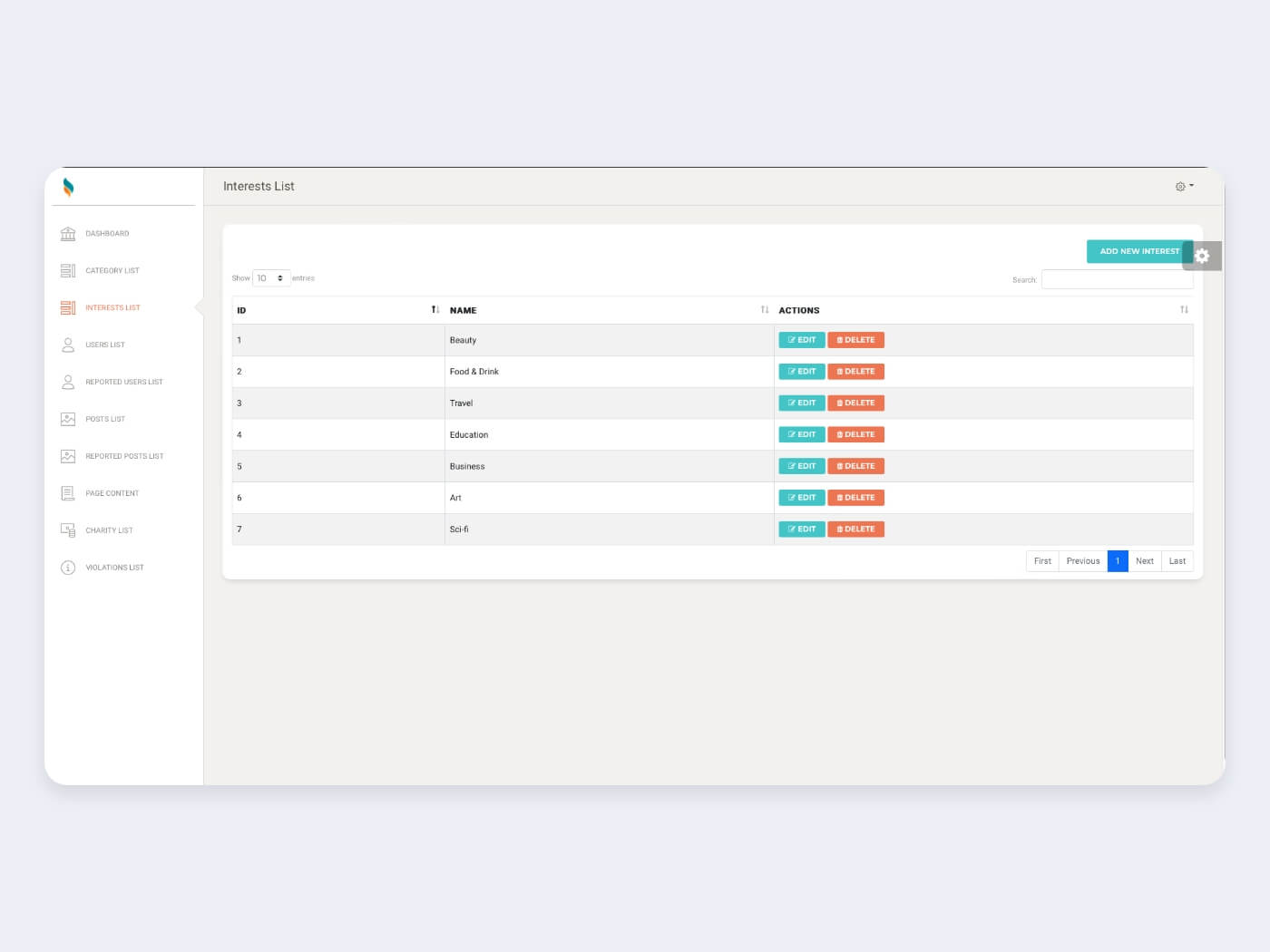Click the Charity List icon
The width and height of the screenshot is (1270, 952).
(x=68, y=530)
